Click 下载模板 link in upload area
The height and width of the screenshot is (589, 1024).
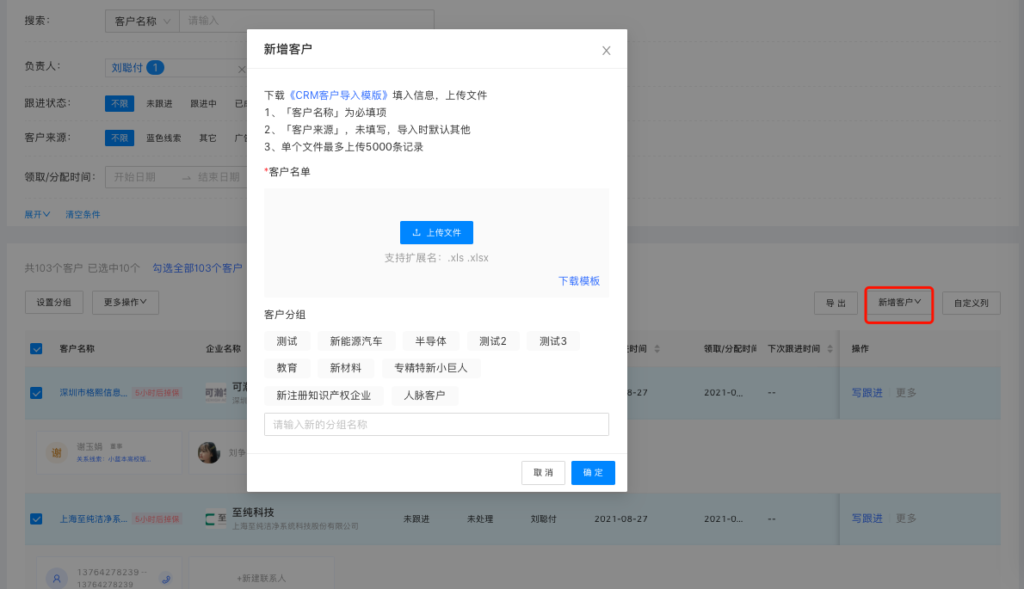coord(579,281)
